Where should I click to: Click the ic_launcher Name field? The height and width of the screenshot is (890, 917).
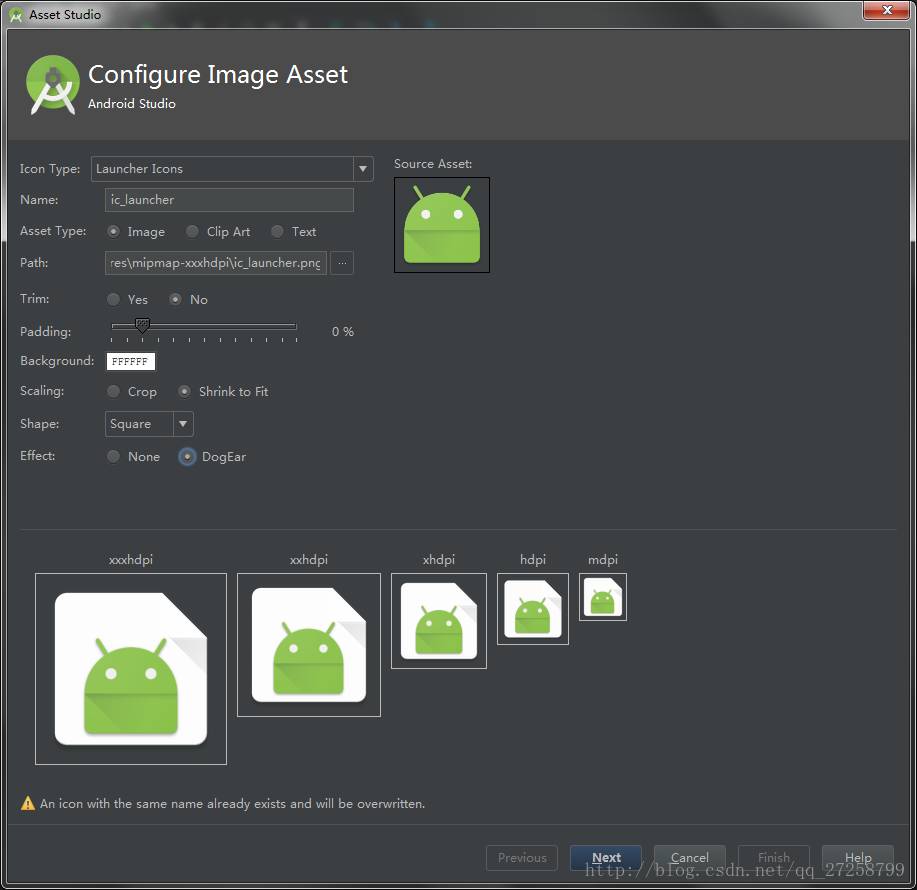(x=229, y=200)
